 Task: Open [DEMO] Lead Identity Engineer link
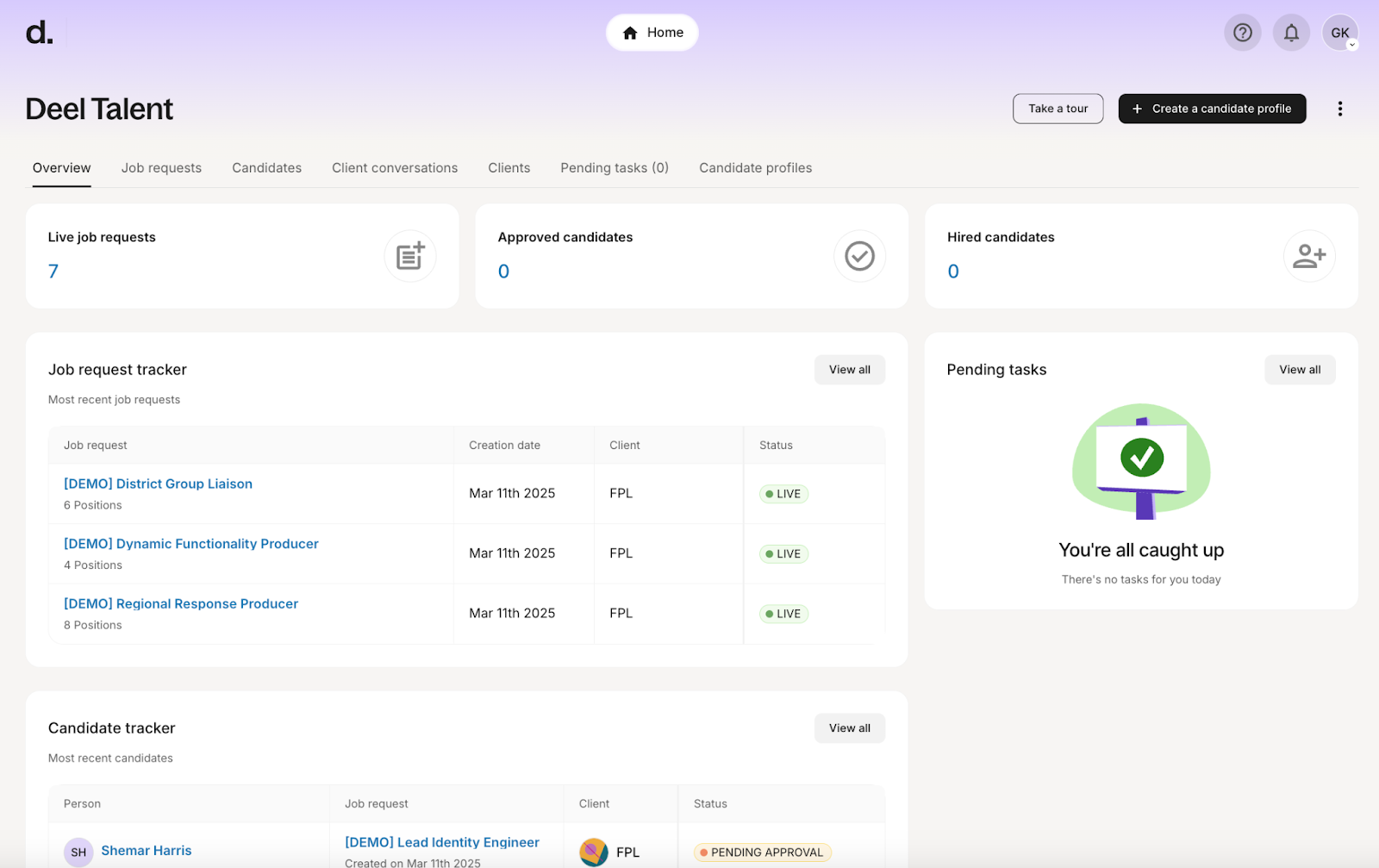coord(442,842)
